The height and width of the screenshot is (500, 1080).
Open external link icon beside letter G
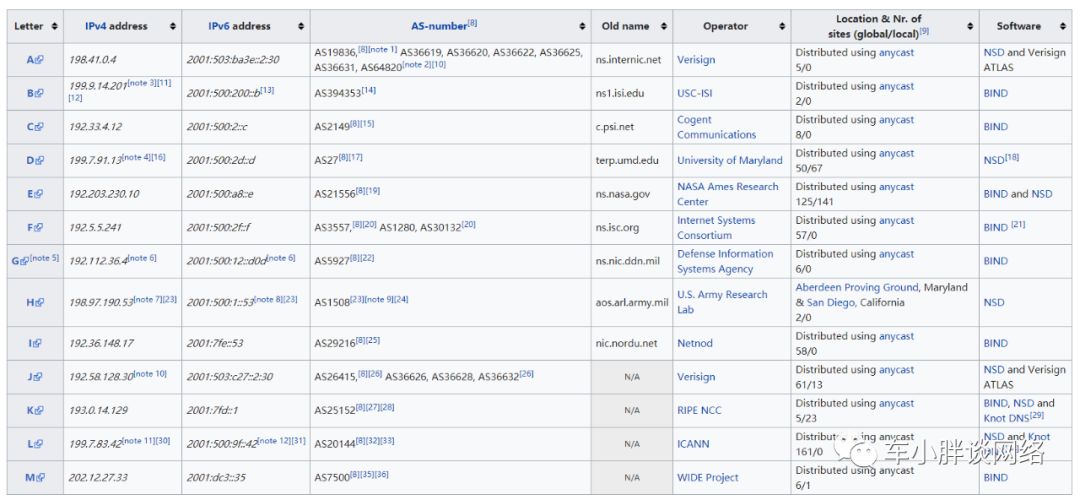coord(25,262)
